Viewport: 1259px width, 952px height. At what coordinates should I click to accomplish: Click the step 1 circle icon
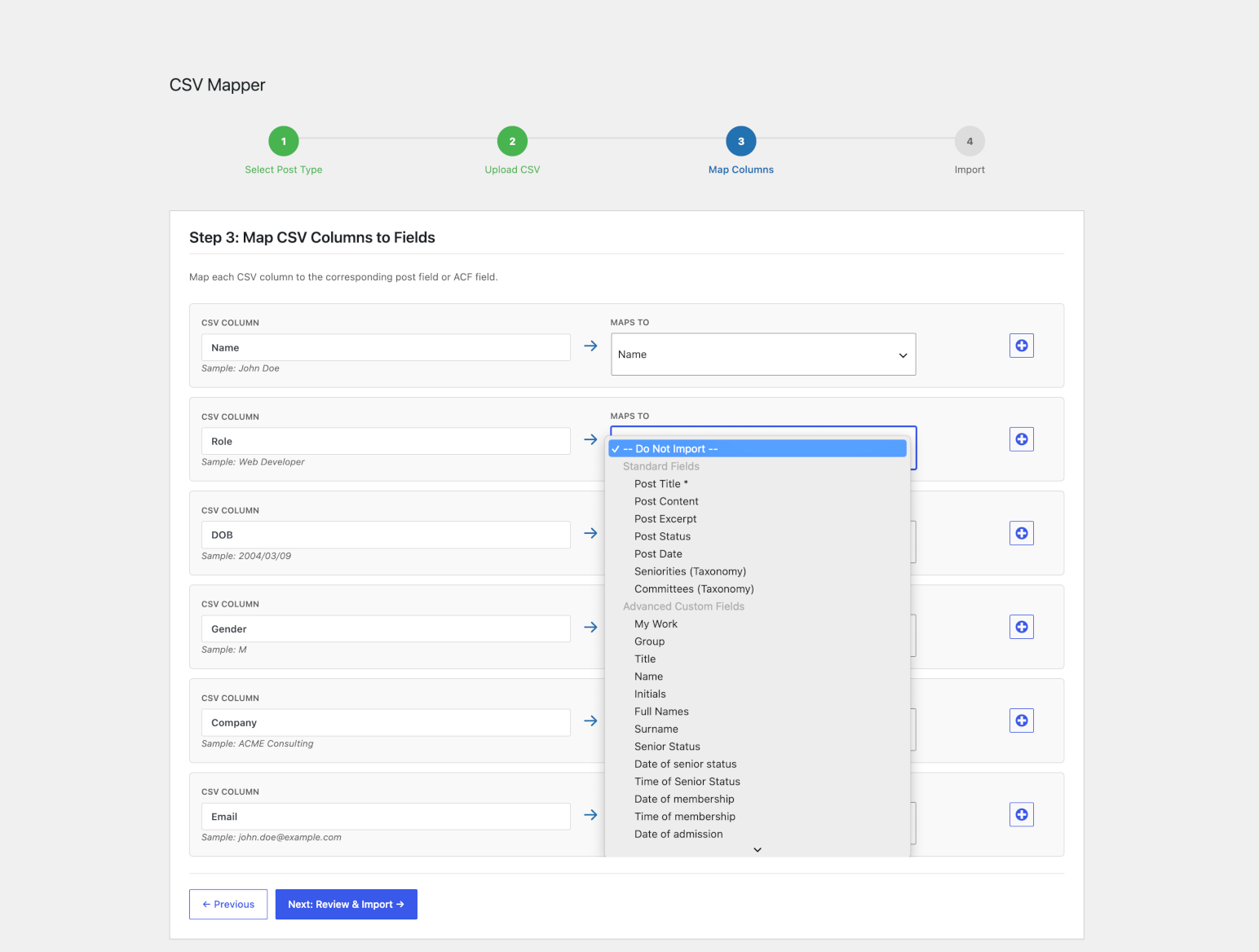(284, 141)
